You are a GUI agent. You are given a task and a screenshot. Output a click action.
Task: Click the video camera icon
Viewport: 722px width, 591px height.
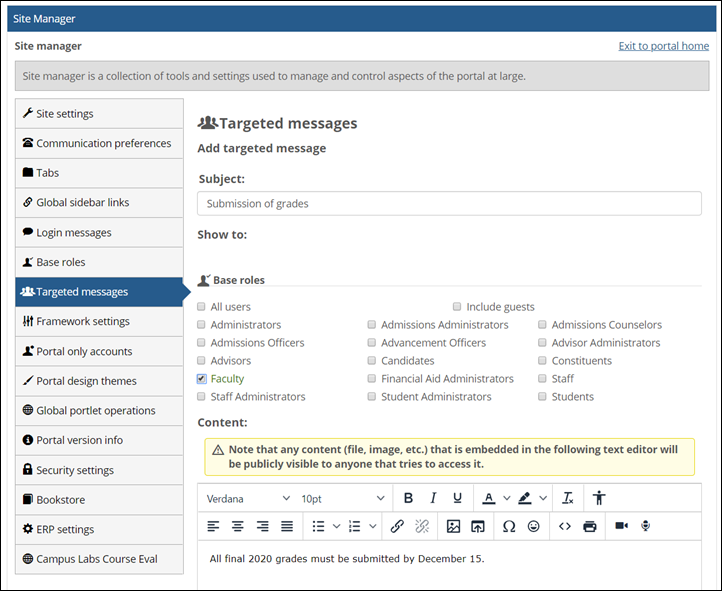point(621,526)
